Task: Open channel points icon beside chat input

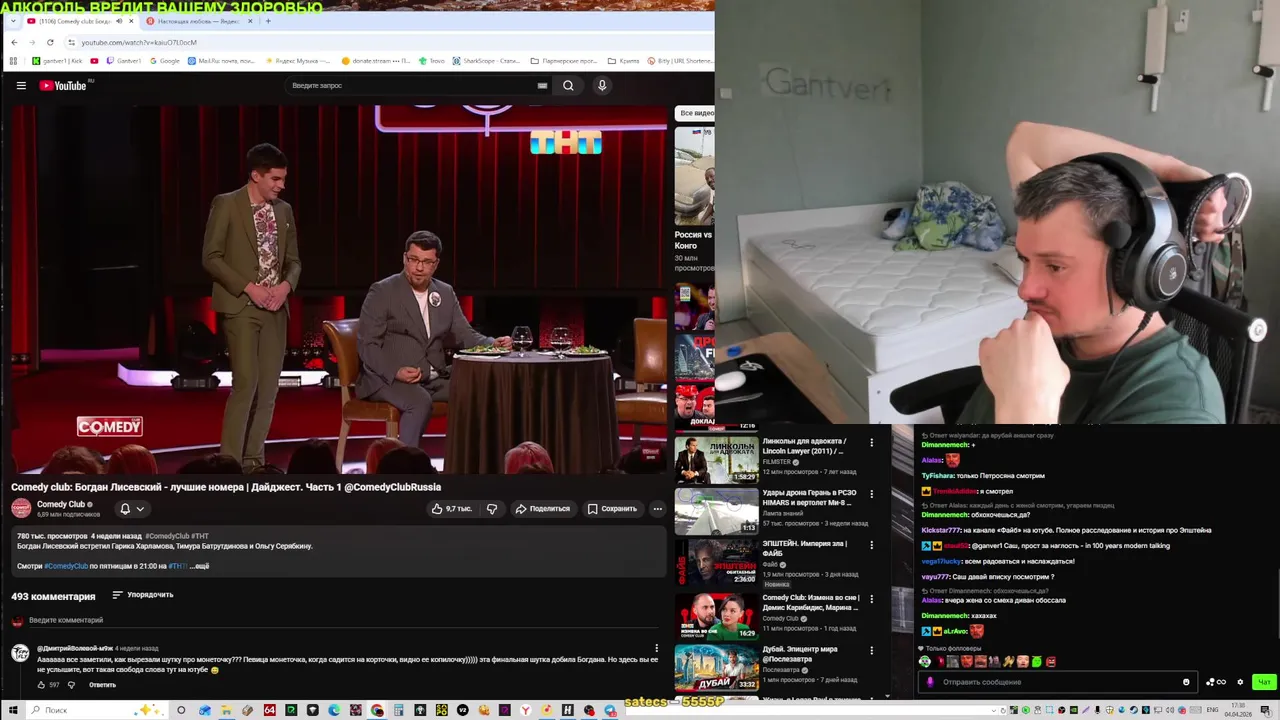Action: click(1216, 682)
